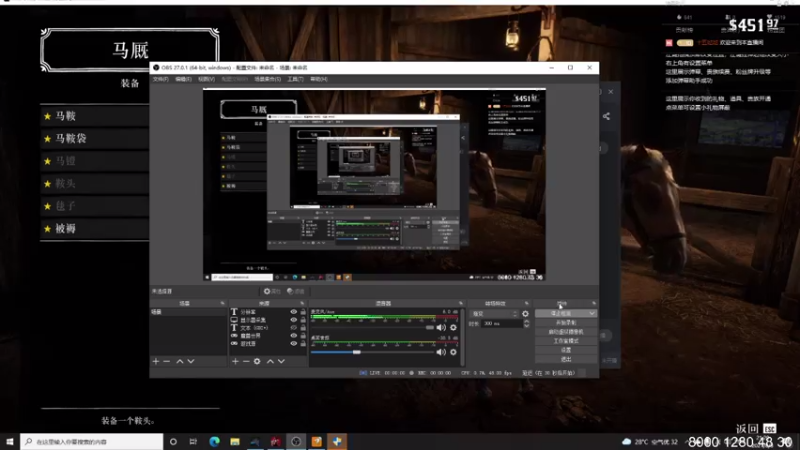
Task: Click the Windows taskbar search box
Action: (92, 441)
